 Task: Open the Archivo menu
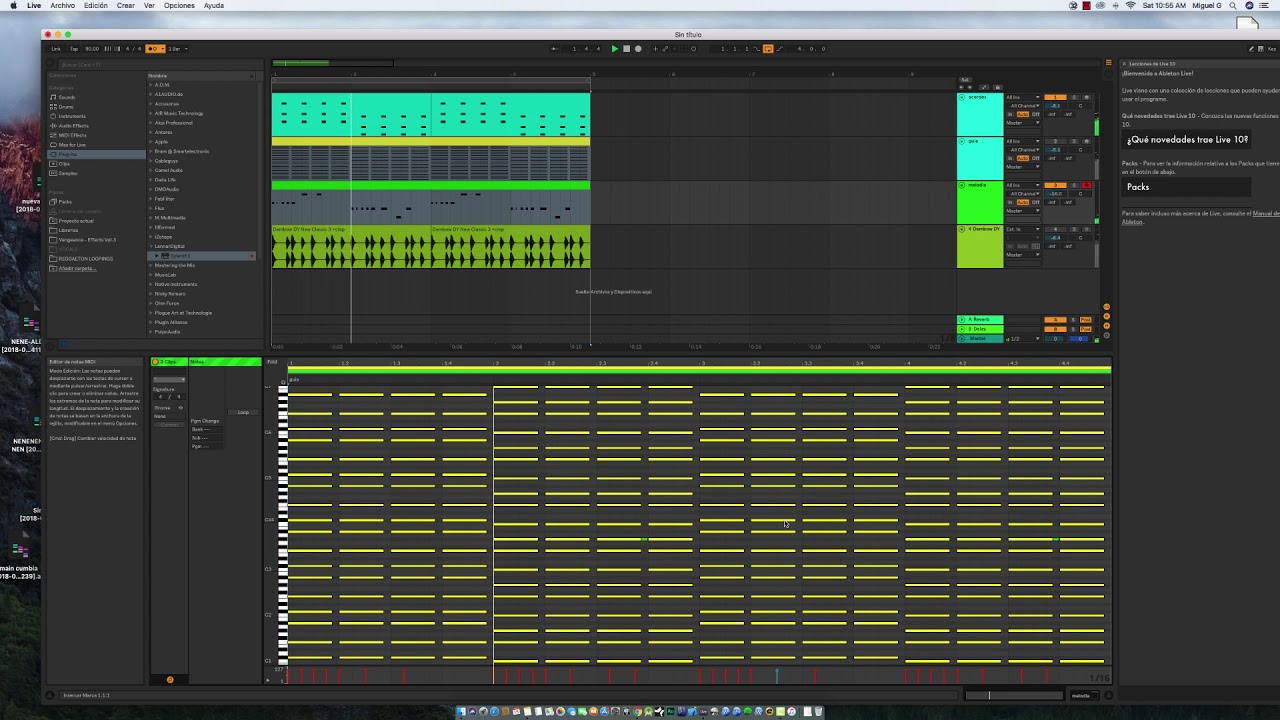pyautogui.click(x=62, y=5)
